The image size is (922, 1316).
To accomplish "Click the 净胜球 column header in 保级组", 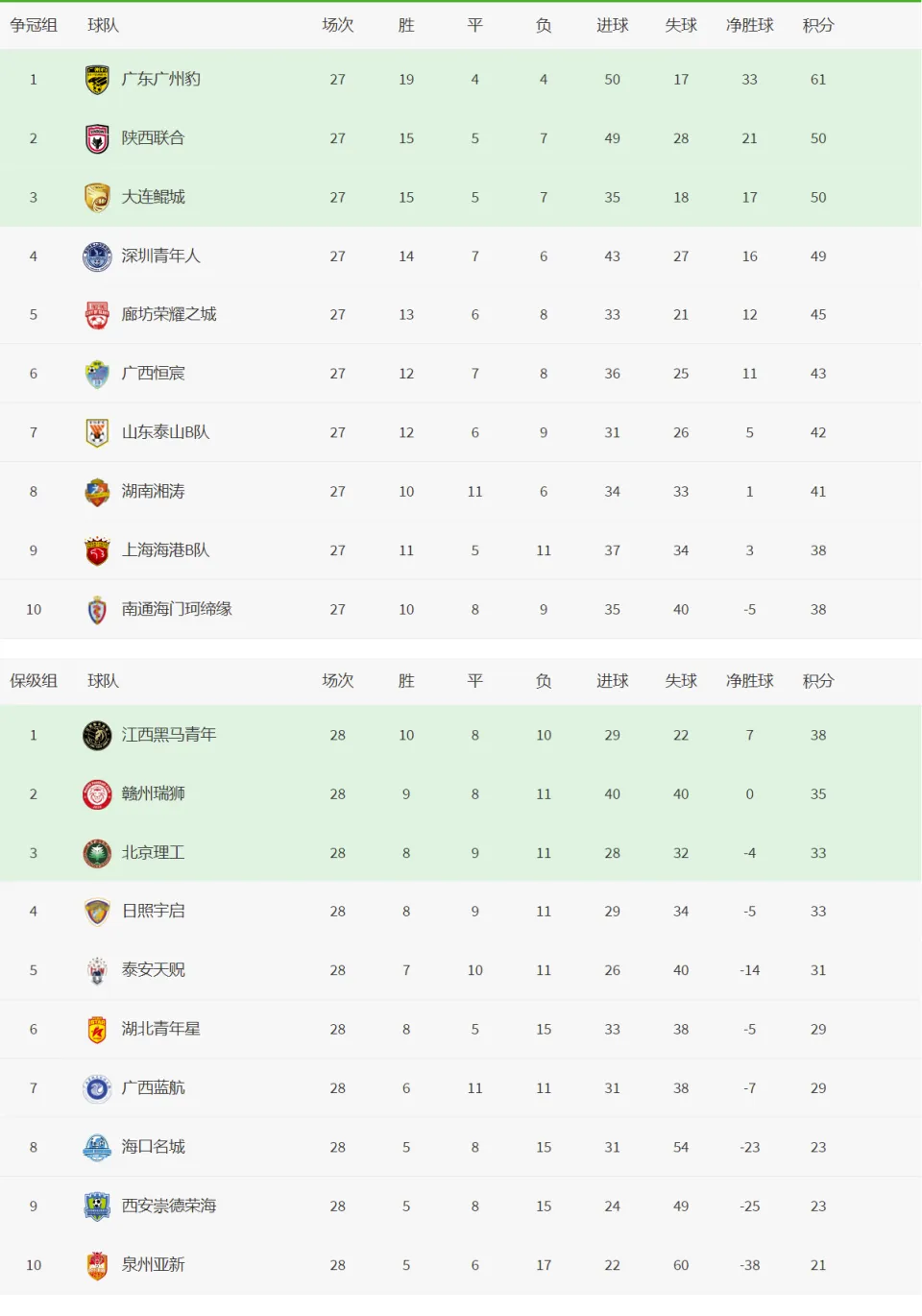I will [x=750, y=681].
